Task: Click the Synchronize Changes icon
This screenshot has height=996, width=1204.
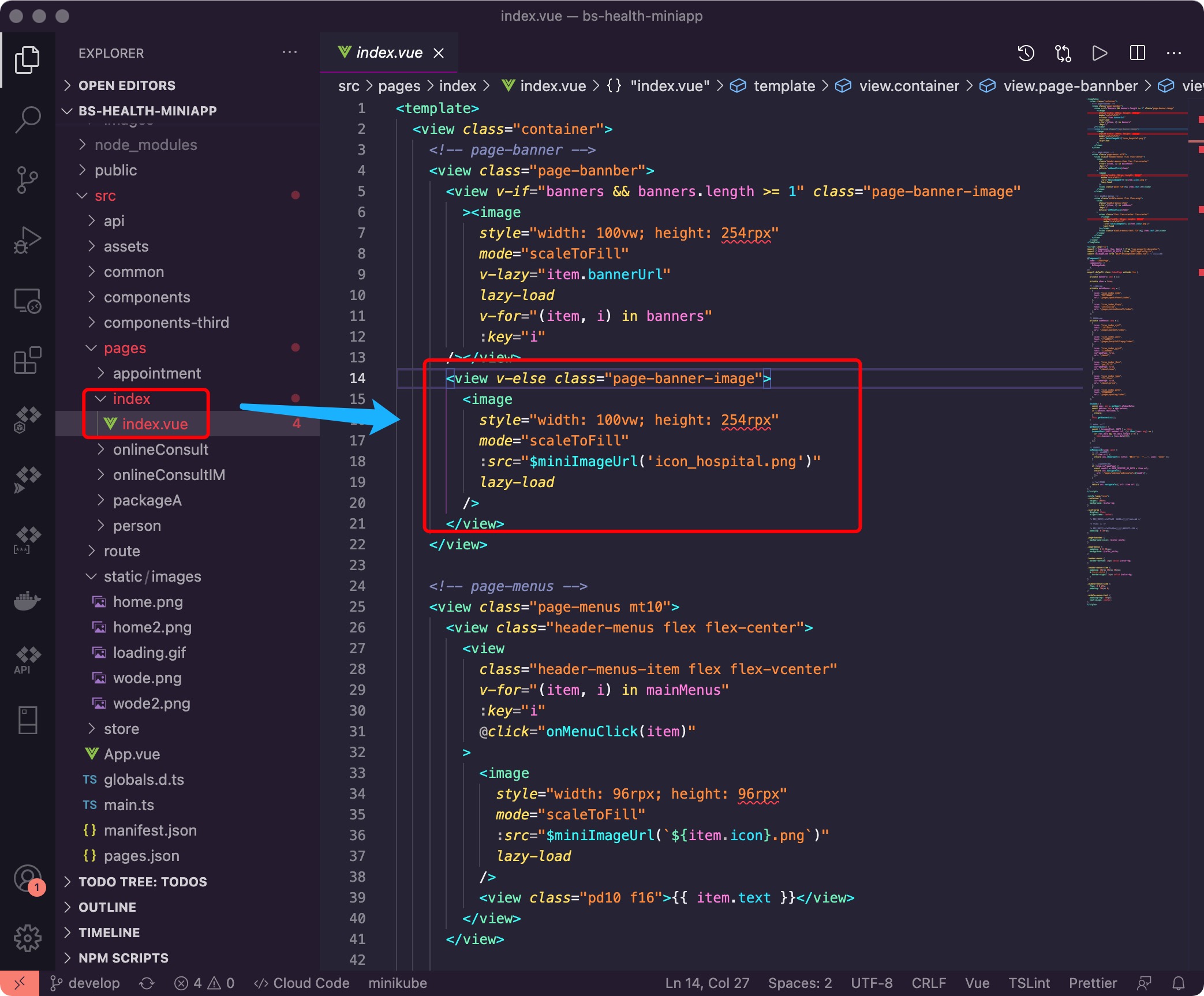Action: (x=147, y=983)
